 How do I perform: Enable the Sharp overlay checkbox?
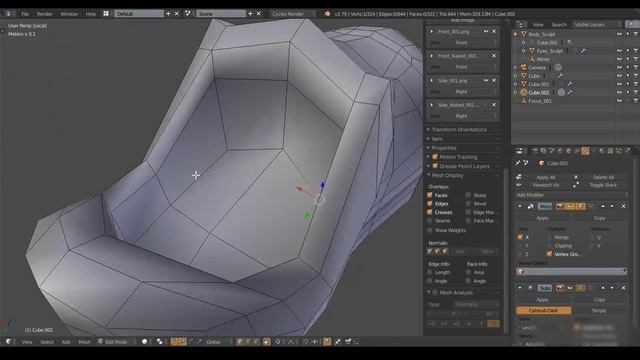tap(468, 195)
